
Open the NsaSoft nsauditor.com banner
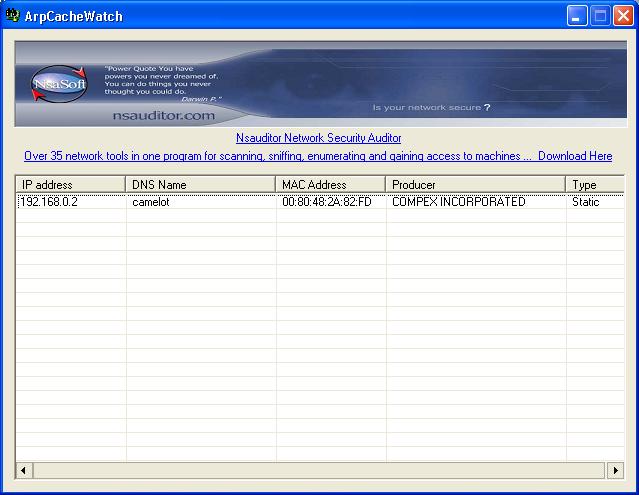coord(321,84)
